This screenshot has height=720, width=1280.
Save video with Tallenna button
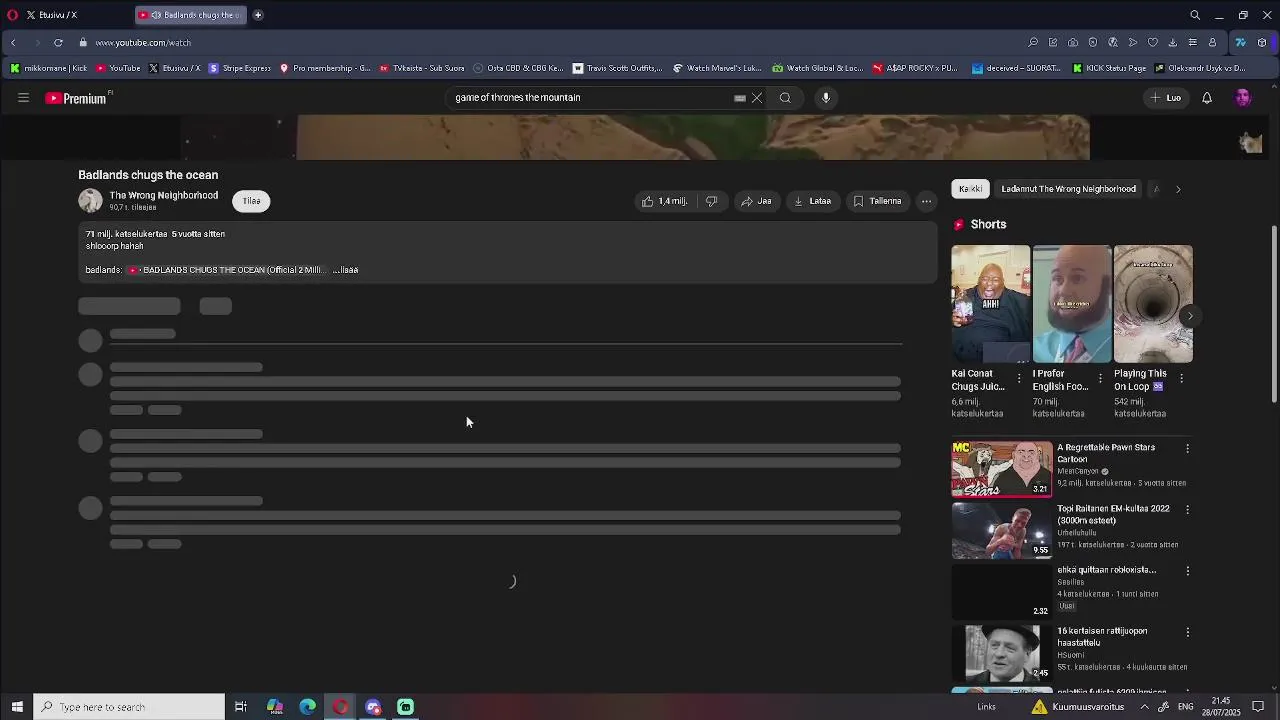(x=878, y=201)
